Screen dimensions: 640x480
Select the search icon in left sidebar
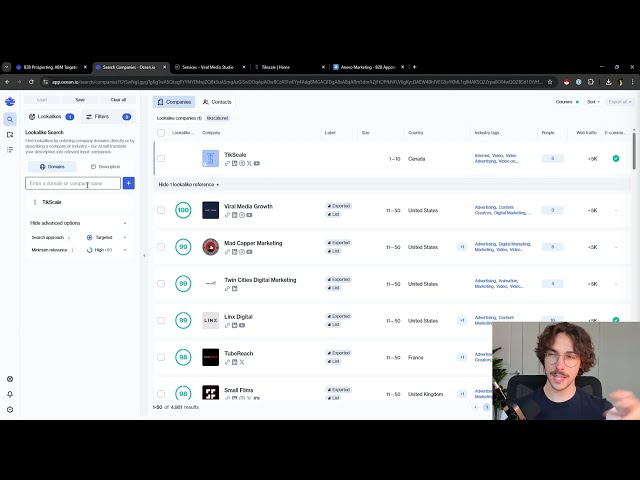click(10, 119)
